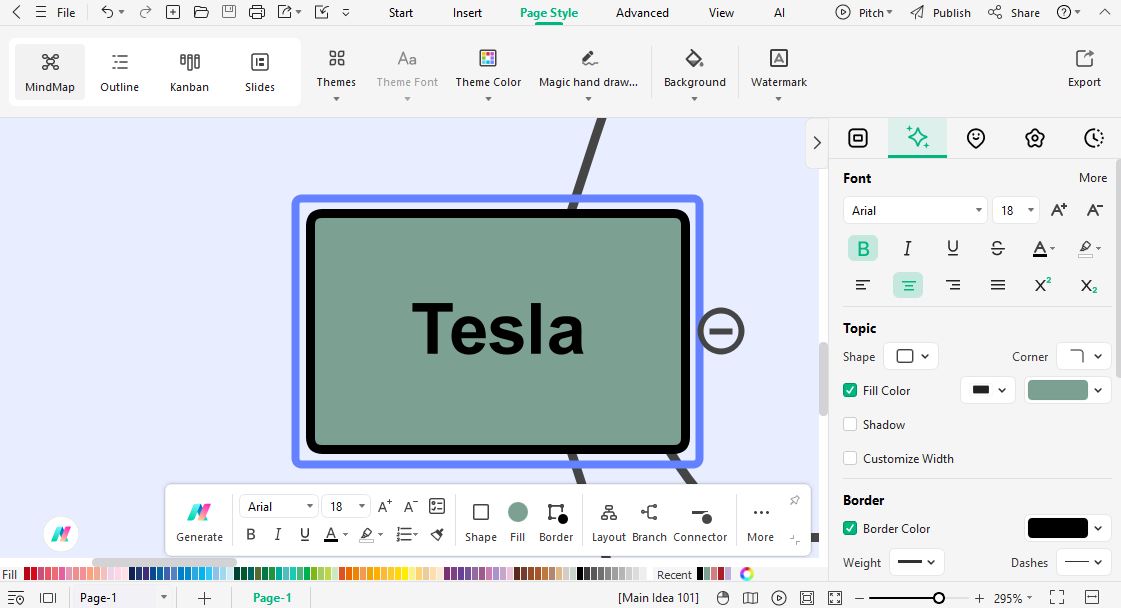Viewport: 1121px width, 608px height.
Task: Apply subscript formatting
Action: (1088, 285)
